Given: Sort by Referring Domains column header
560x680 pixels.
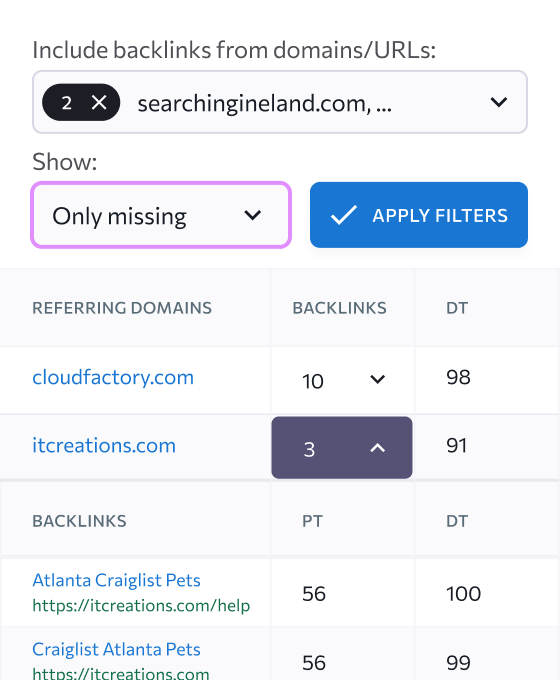Looking at the screenshot, I should 122,308.
